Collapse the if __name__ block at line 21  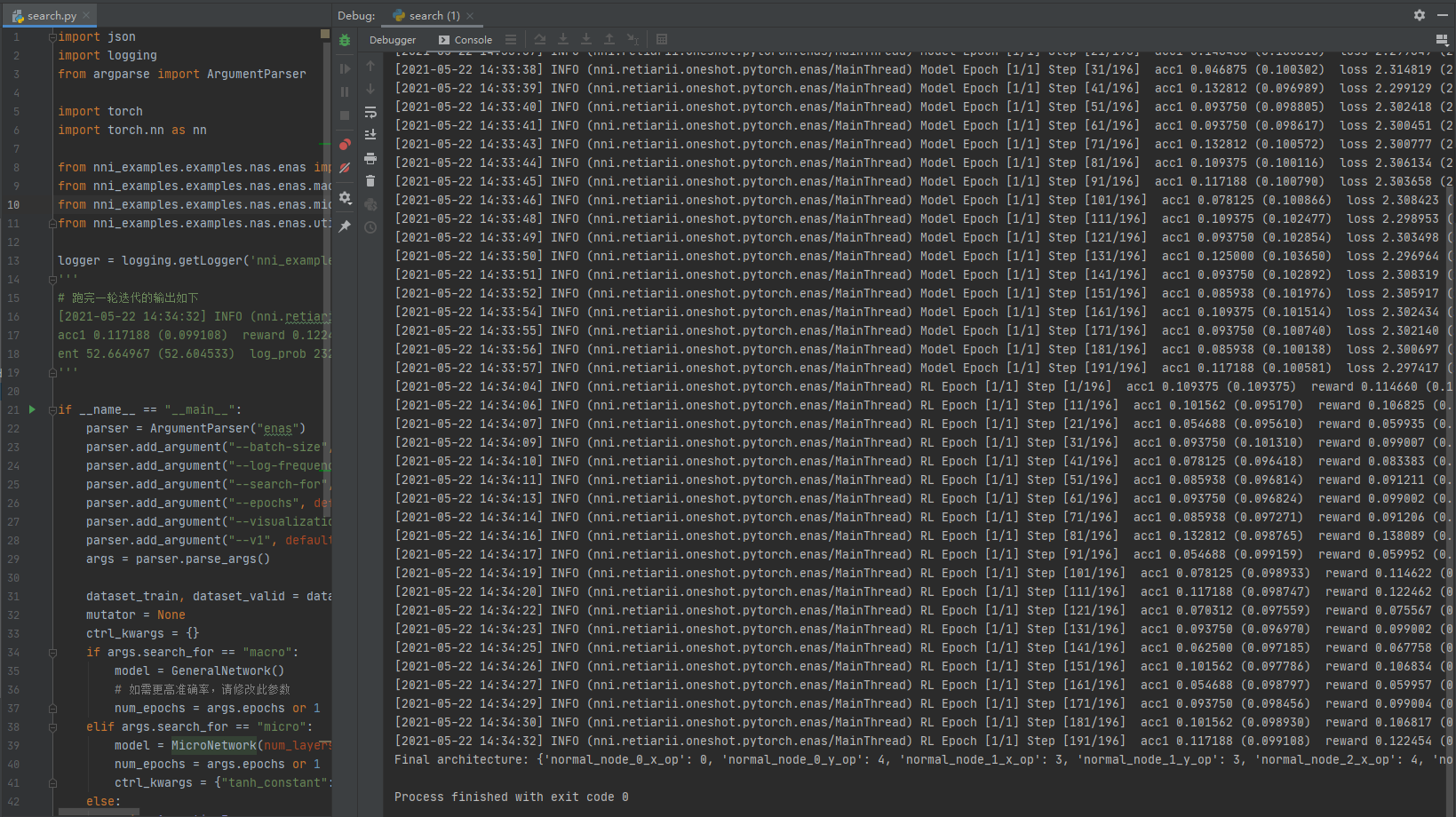pos(52,409)
